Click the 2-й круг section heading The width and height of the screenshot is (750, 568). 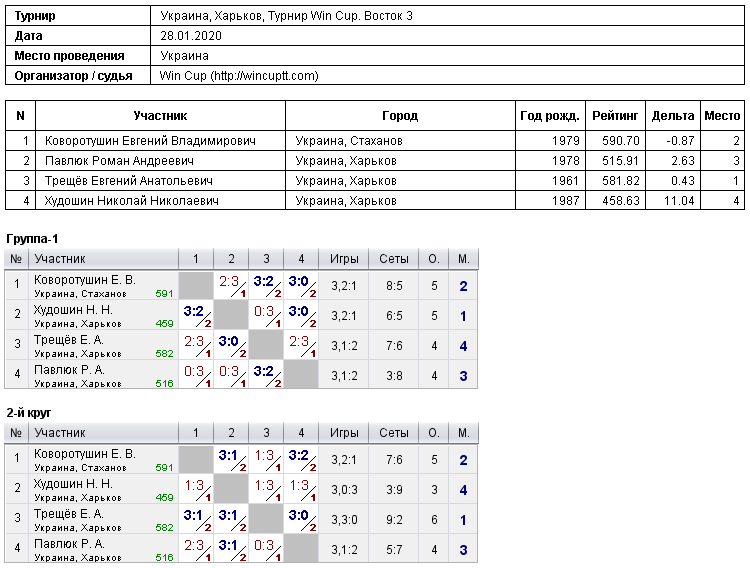pos(29,412)
